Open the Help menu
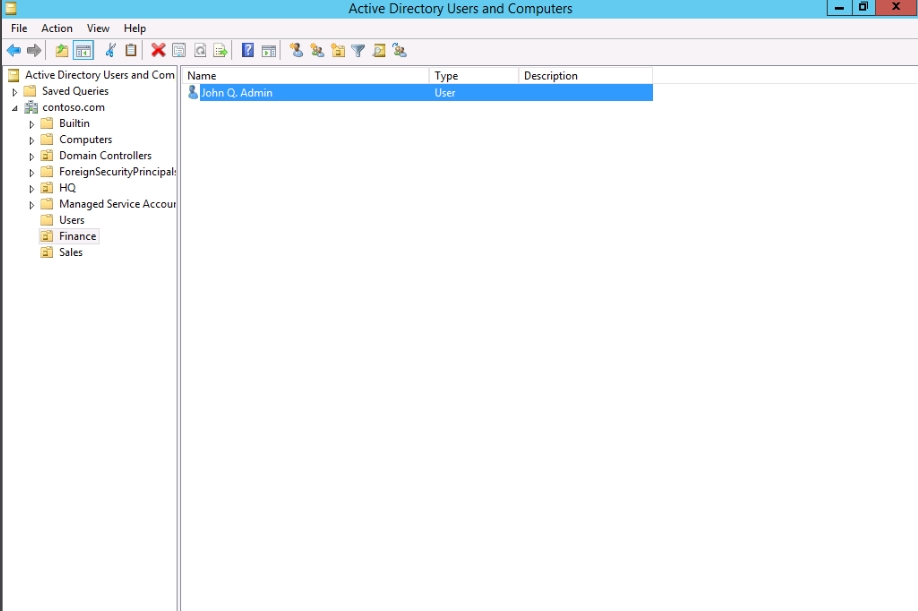 [135, 28]
